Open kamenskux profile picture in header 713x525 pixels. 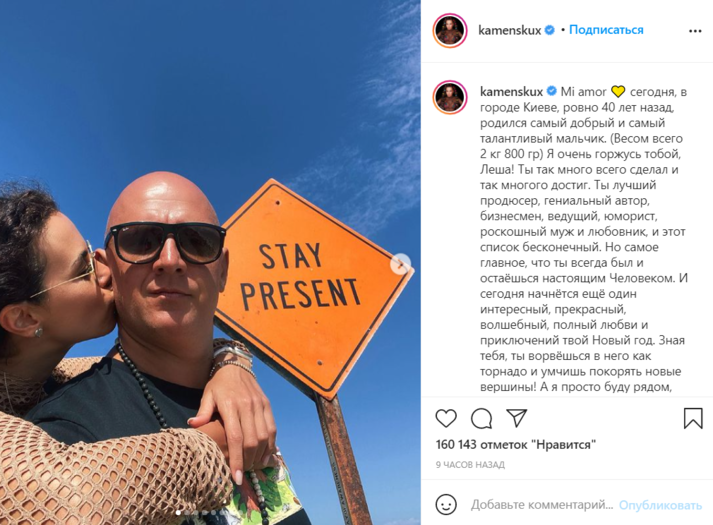tap(450, 31)
